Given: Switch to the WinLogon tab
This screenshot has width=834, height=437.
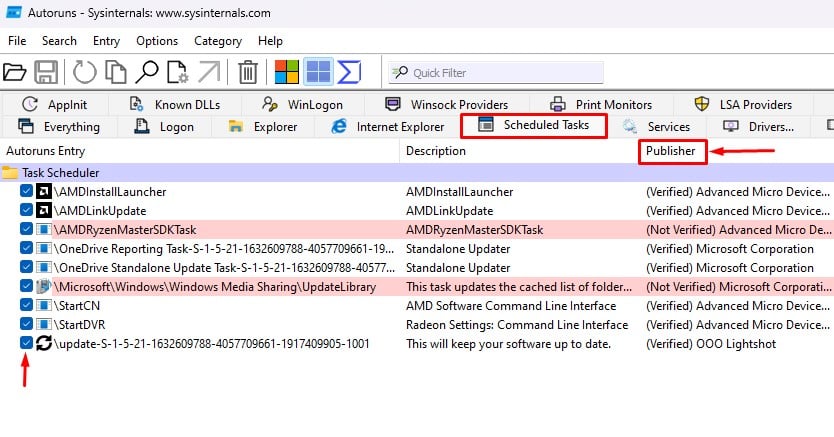Looking at the screenshot, I should pos(303,104).
